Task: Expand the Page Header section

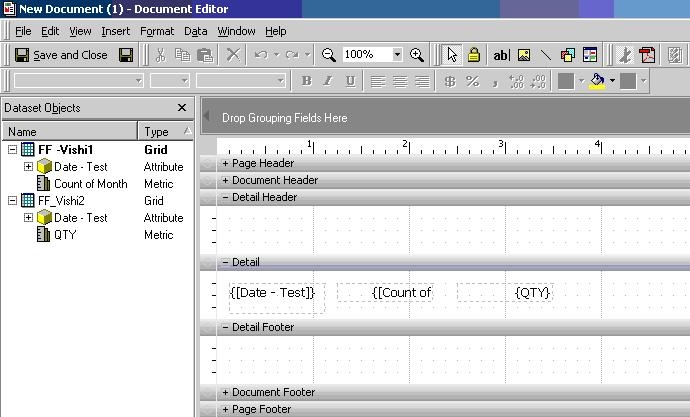Action: click(225, 163)
